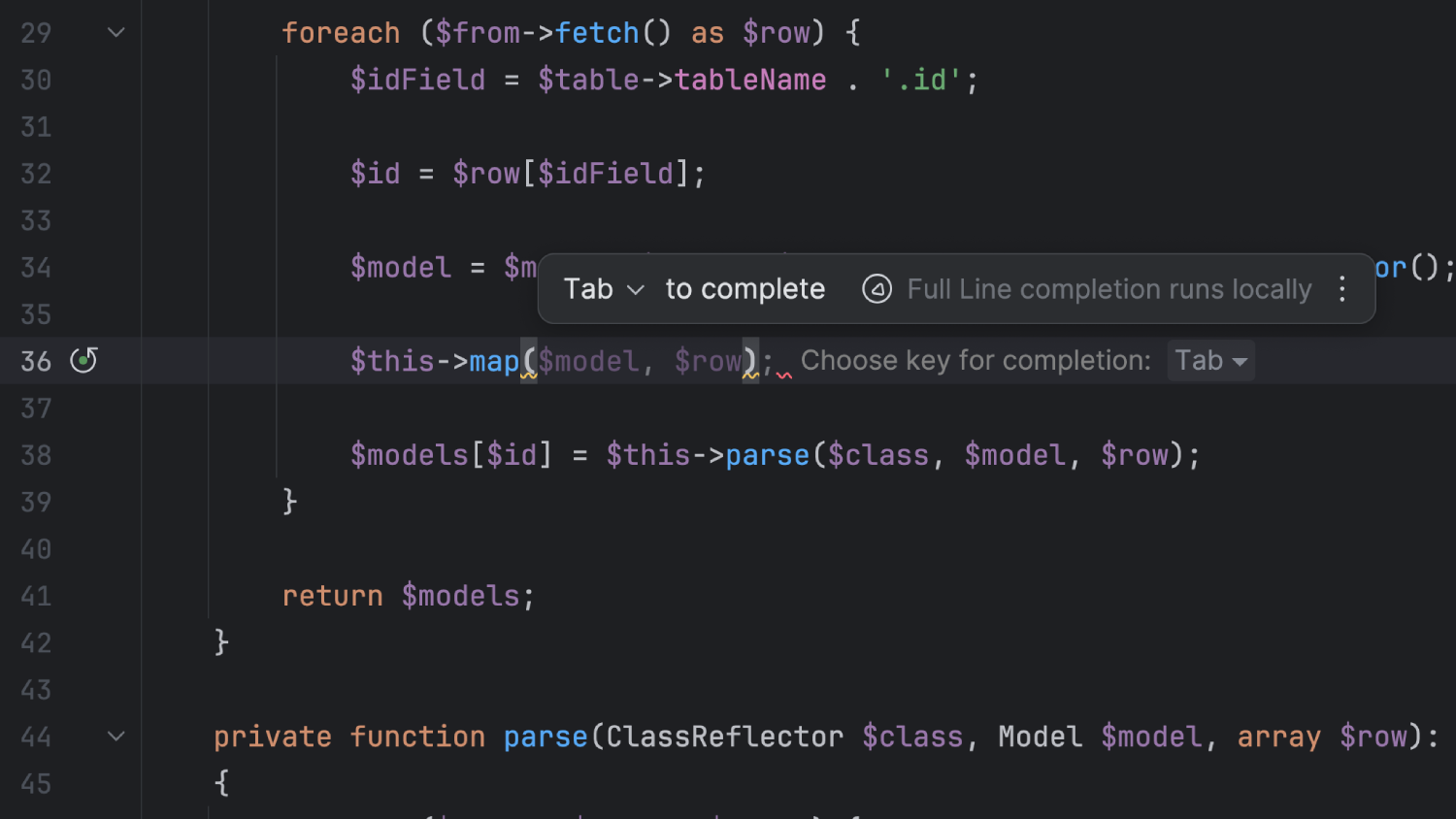Screen dimensions: 1456x819
Task: Click the 'Full Line completion runs locally' text
Action: tap(1109, 289)
